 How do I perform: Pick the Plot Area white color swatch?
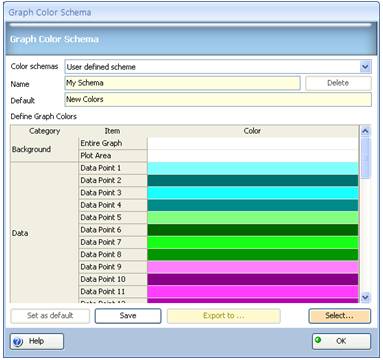pos(253,156)
